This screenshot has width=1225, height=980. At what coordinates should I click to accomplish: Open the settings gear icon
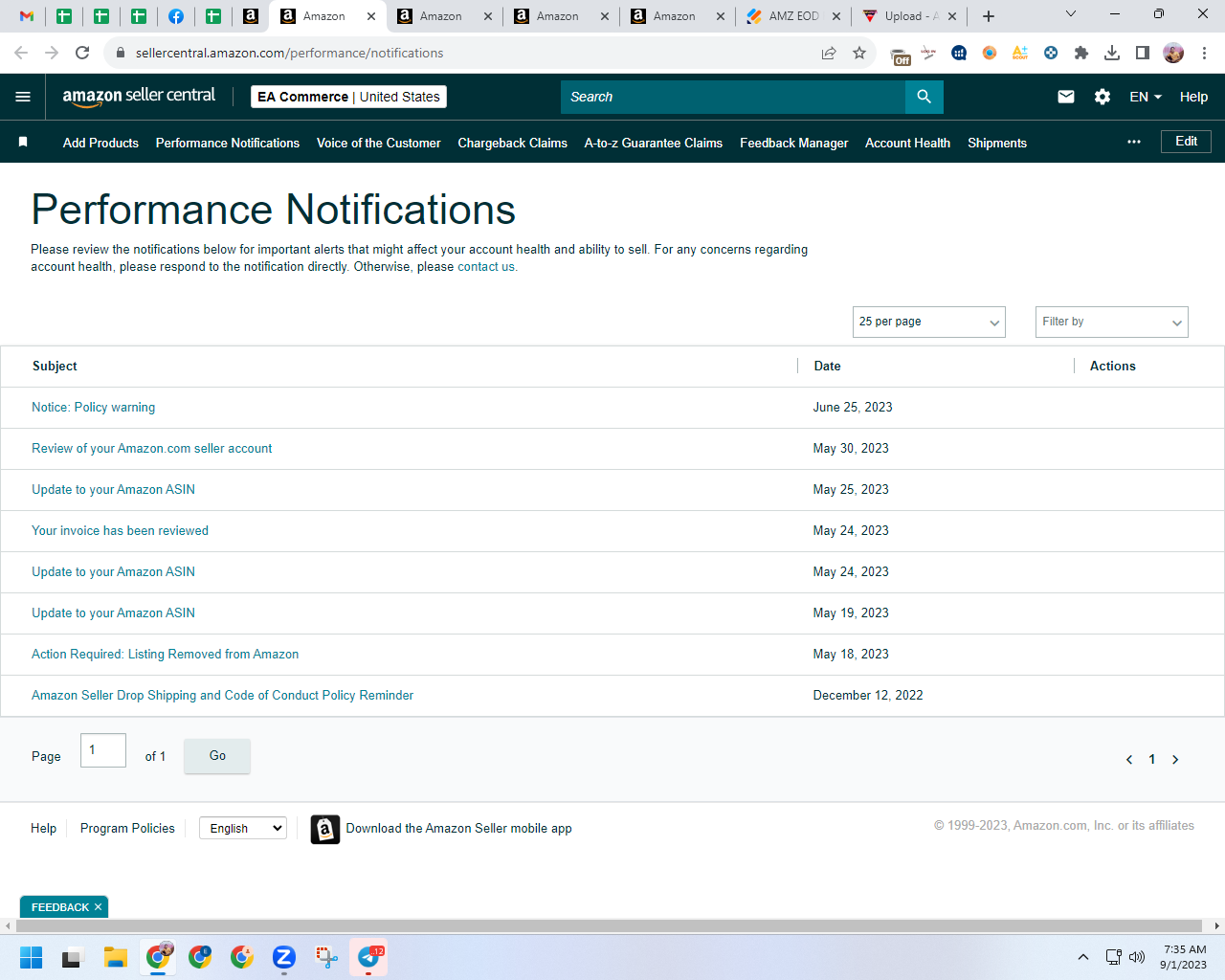coord(1102,97)
